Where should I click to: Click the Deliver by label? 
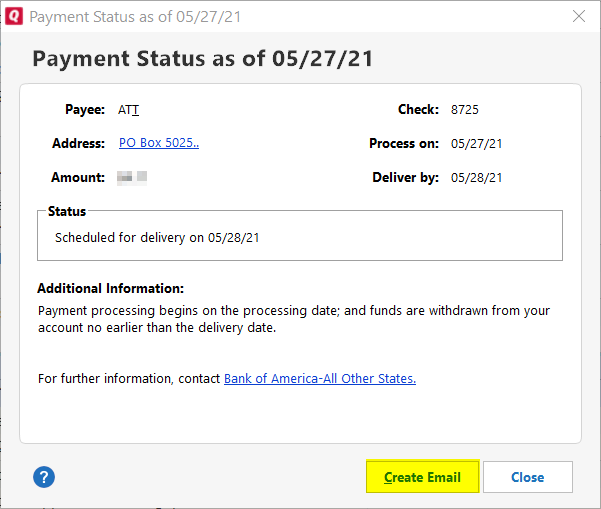[406, 177]
